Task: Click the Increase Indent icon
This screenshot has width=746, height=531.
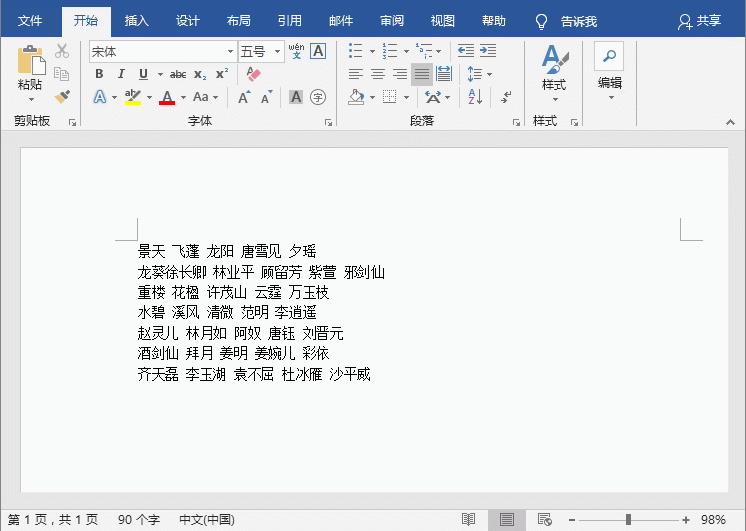Action: pos(487,51)
